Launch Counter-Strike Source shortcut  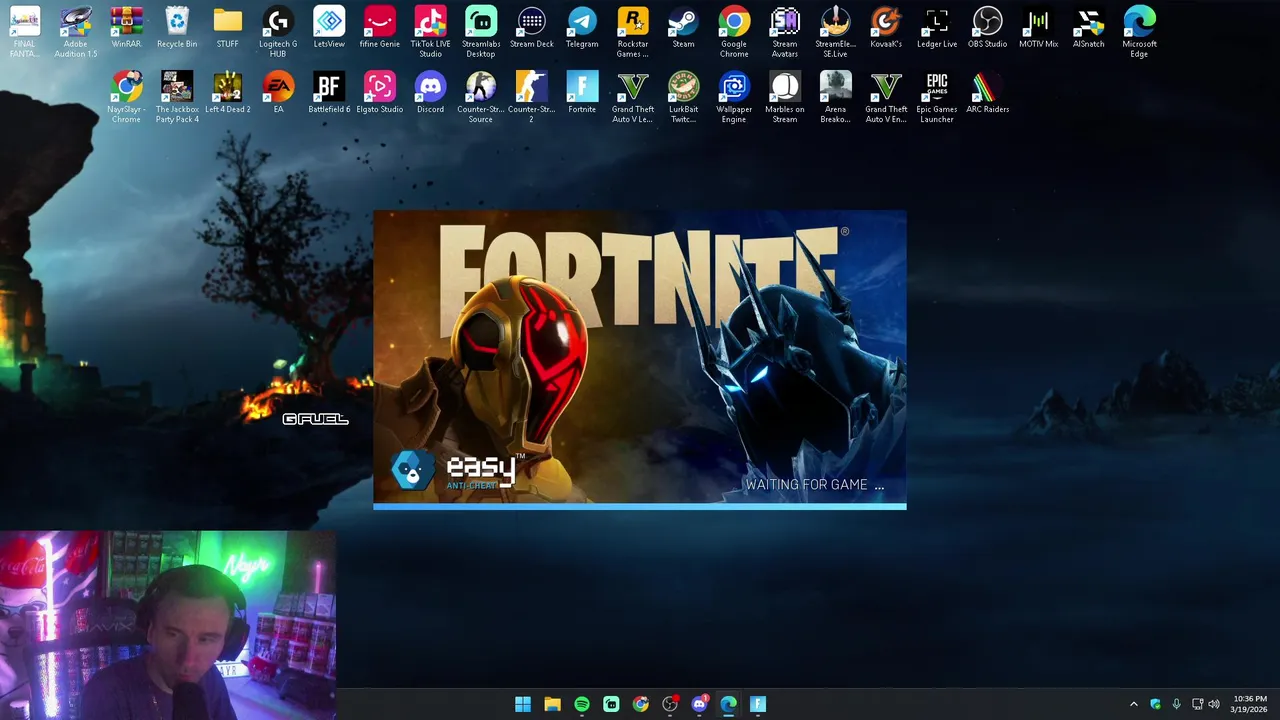point(481,97)
